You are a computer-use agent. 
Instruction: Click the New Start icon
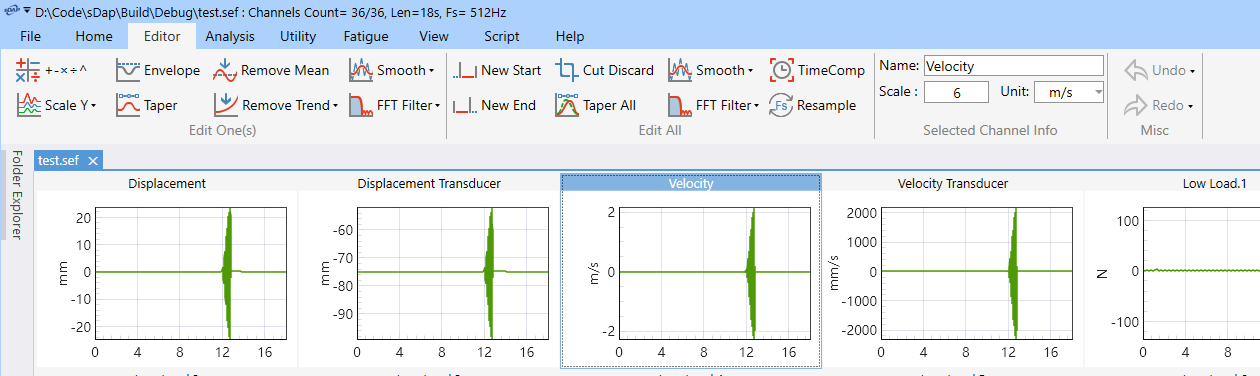(465, 70)
